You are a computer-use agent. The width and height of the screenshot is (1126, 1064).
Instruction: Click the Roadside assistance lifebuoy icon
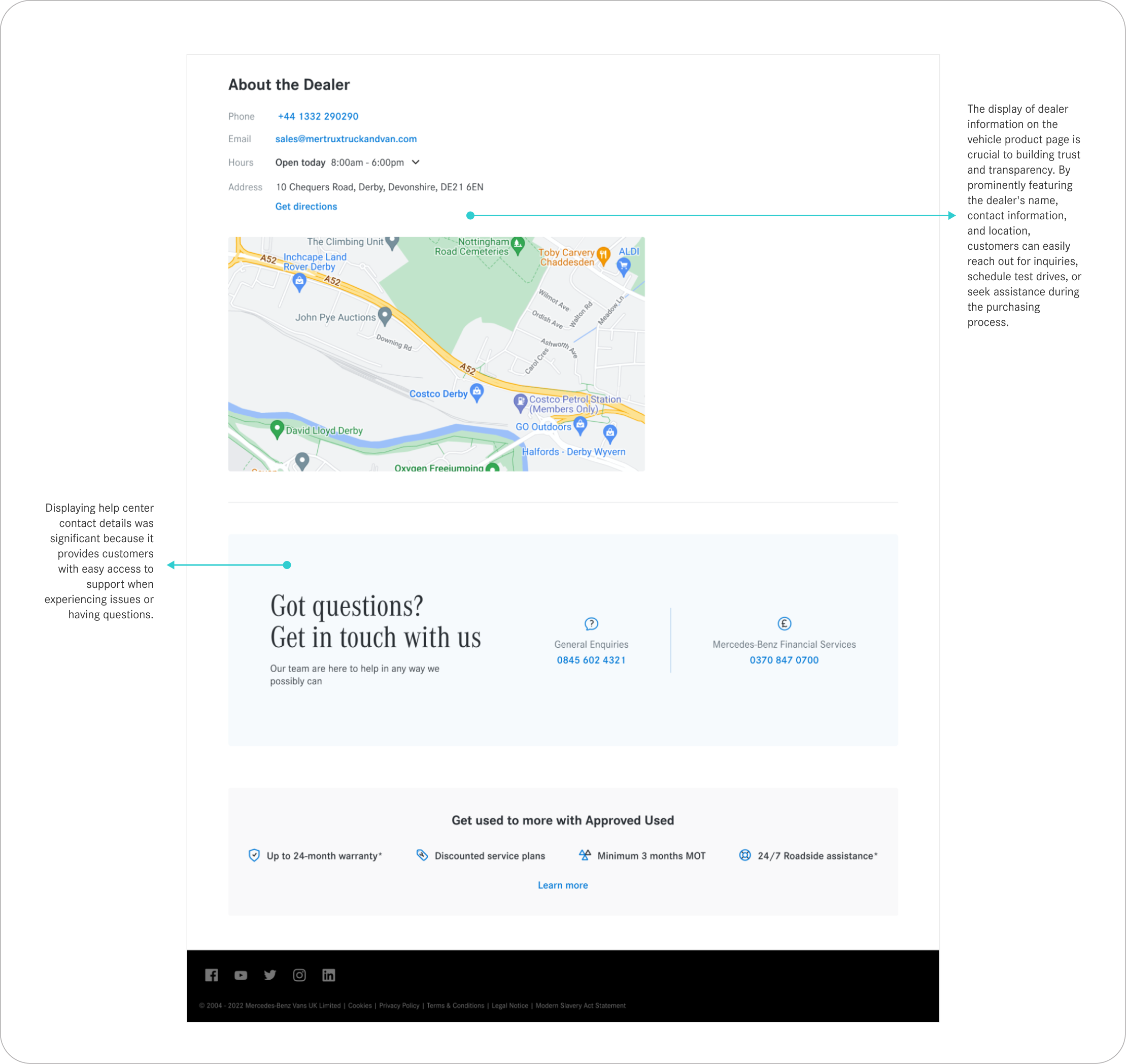[x=745, y=855]
